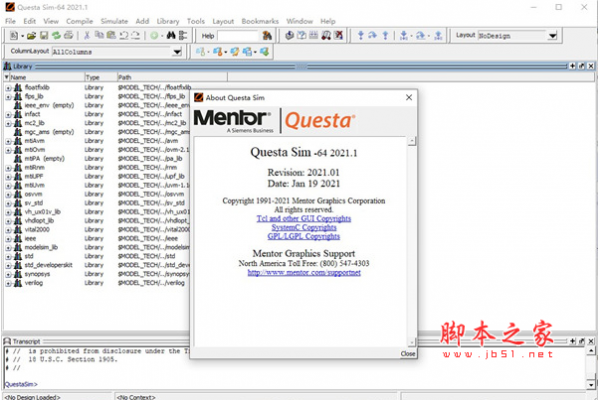Expand the infact library node
The width and height of the screenshot is (600, 400).
pos(8,114)
